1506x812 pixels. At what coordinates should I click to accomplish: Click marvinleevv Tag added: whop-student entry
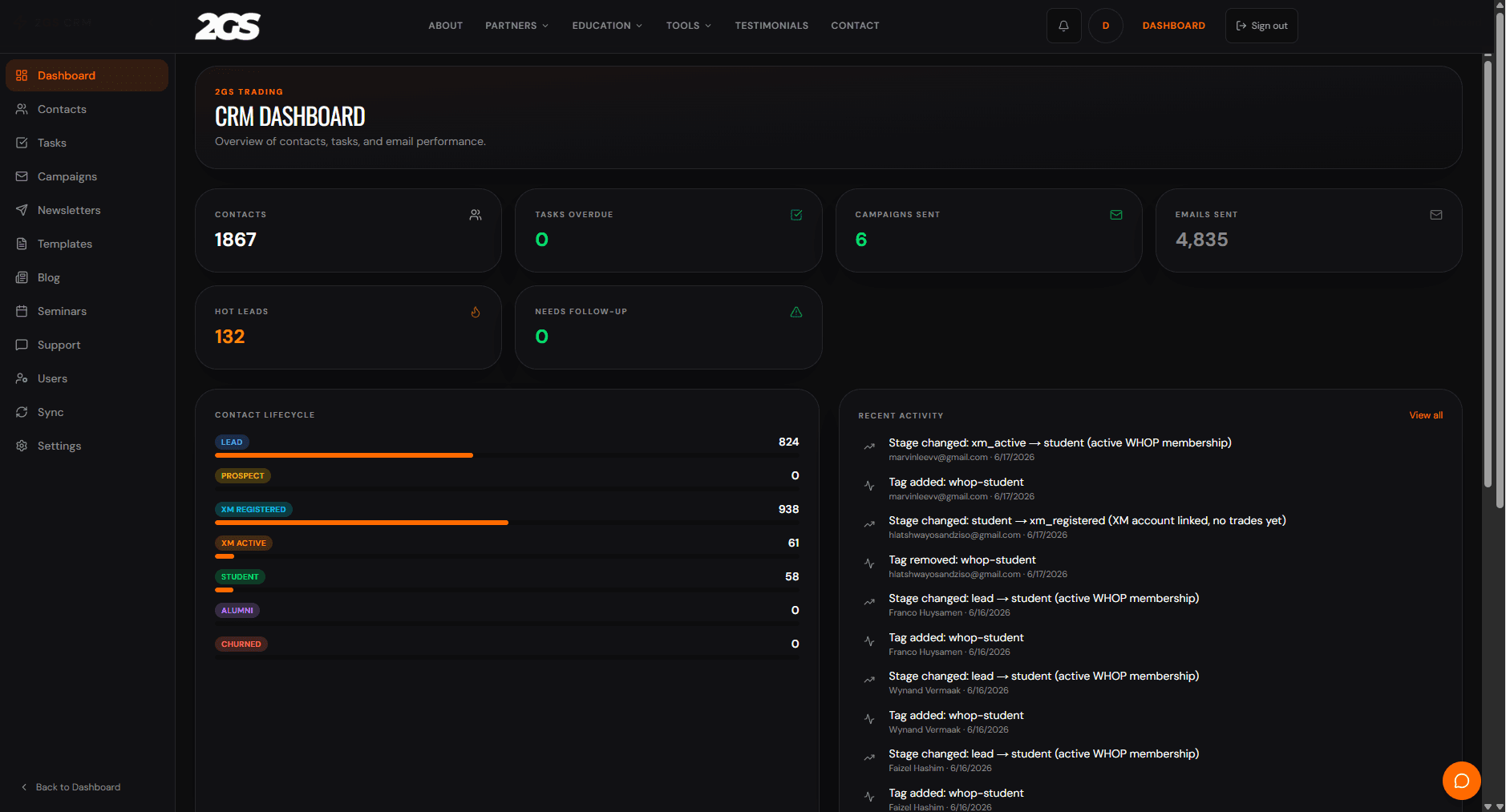coord(1150,489)
